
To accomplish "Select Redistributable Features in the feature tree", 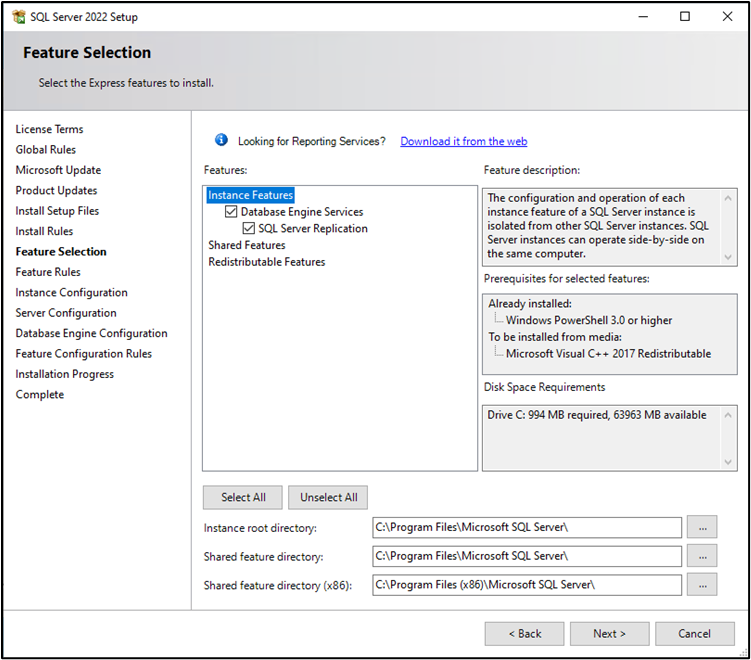I will coord(267,262).
